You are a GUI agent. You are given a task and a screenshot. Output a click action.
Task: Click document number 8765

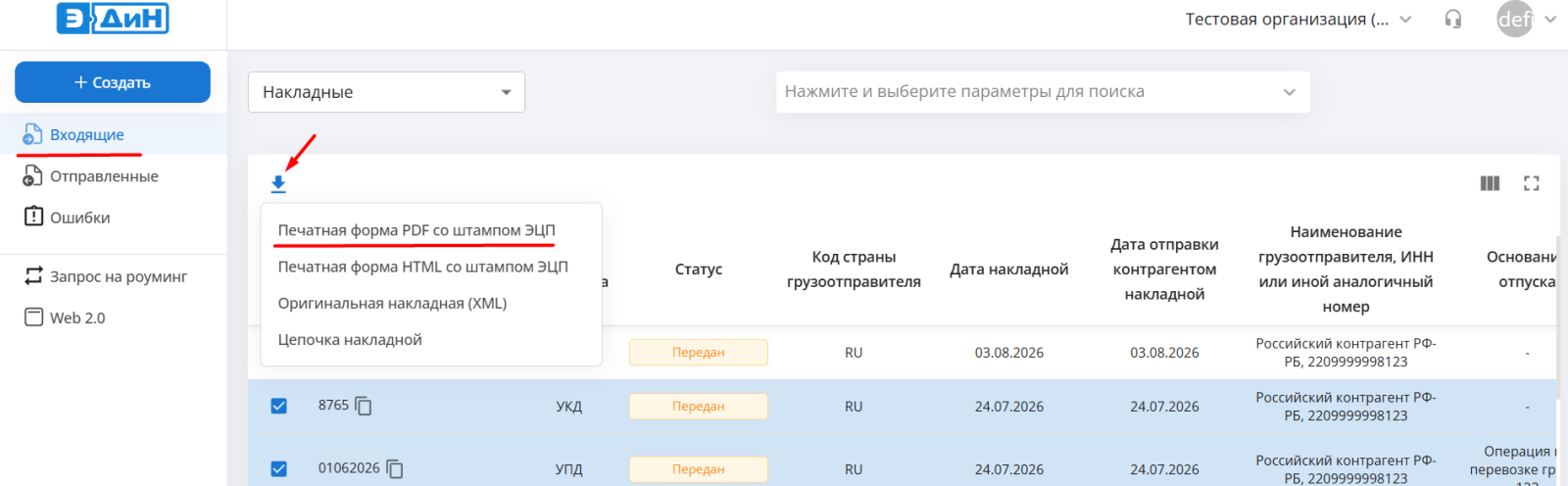(333, 405)
